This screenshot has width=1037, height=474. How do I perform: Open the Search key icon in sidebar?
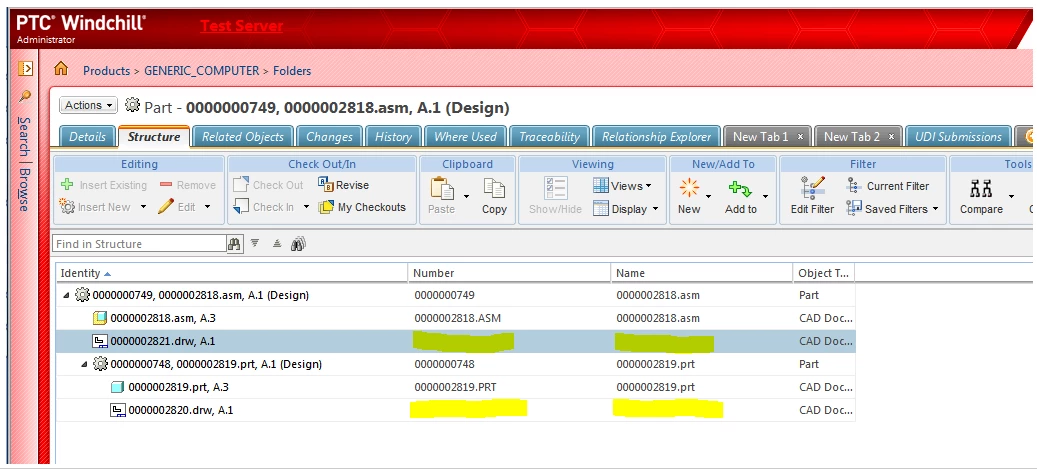24,97
